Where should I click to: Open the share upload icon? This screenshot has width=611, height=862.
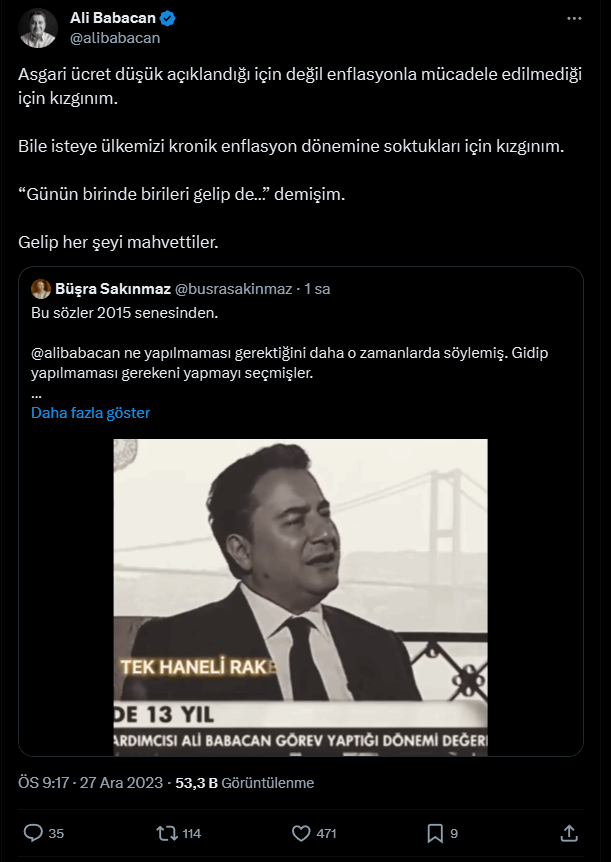point(569,833)
